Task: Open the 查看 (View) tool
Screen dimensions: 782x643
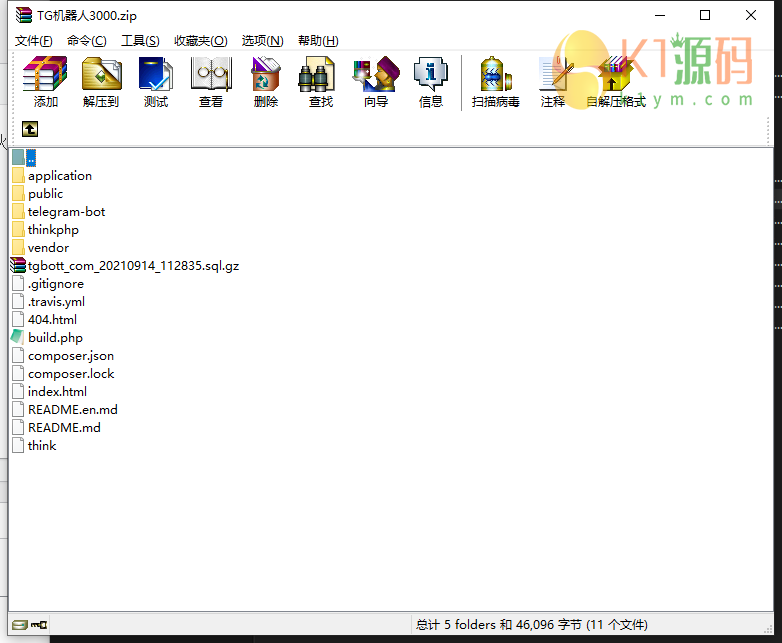Action: (x=211, y=74)
